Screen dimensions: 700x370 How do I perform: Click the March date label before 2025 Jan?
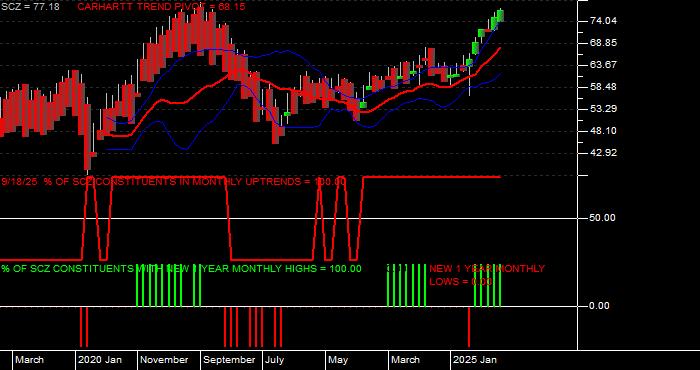click(x=406, y=360)
